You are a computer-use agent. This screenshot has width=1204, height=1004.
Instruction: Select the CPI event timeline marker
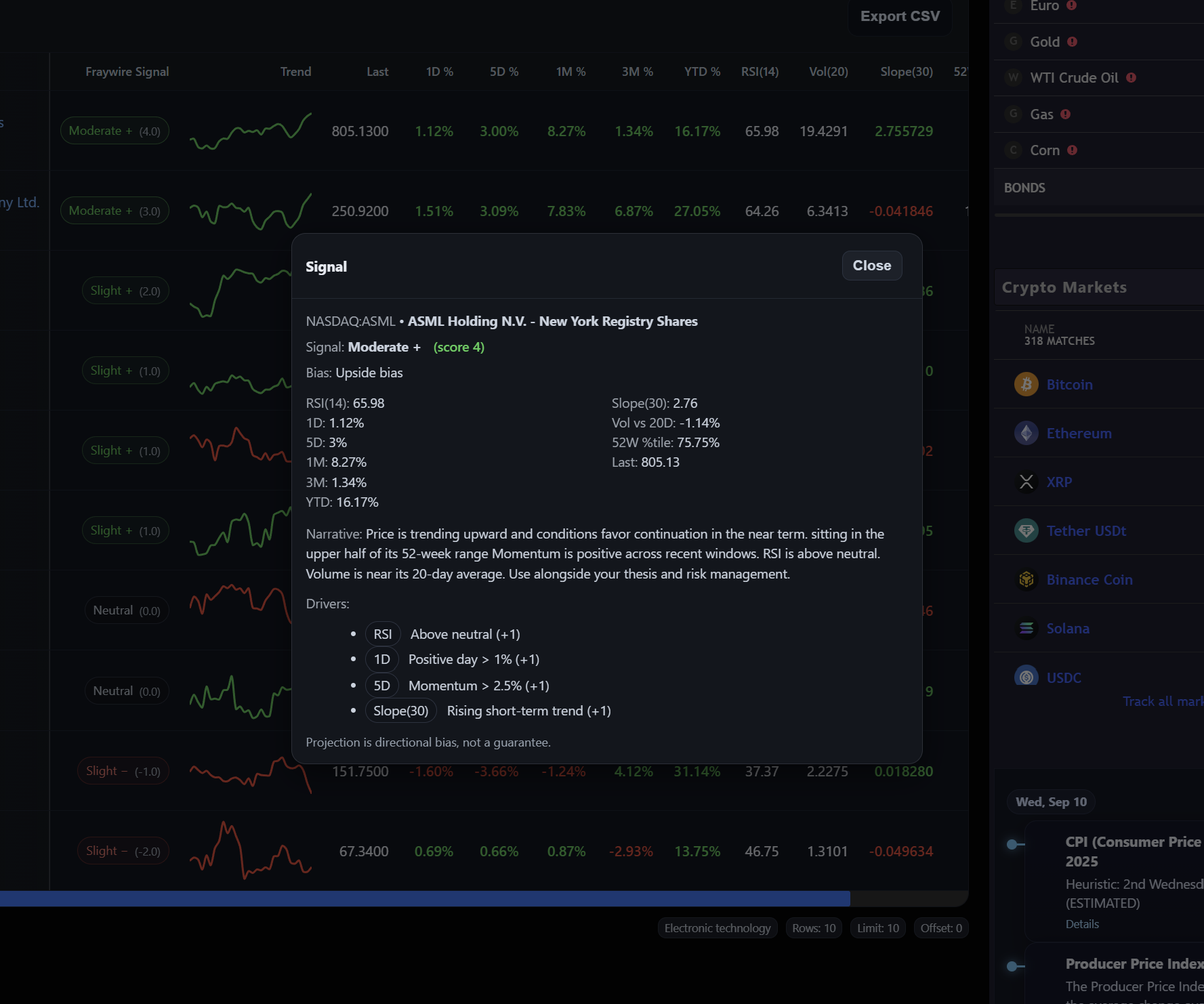tap(1012, 844)
